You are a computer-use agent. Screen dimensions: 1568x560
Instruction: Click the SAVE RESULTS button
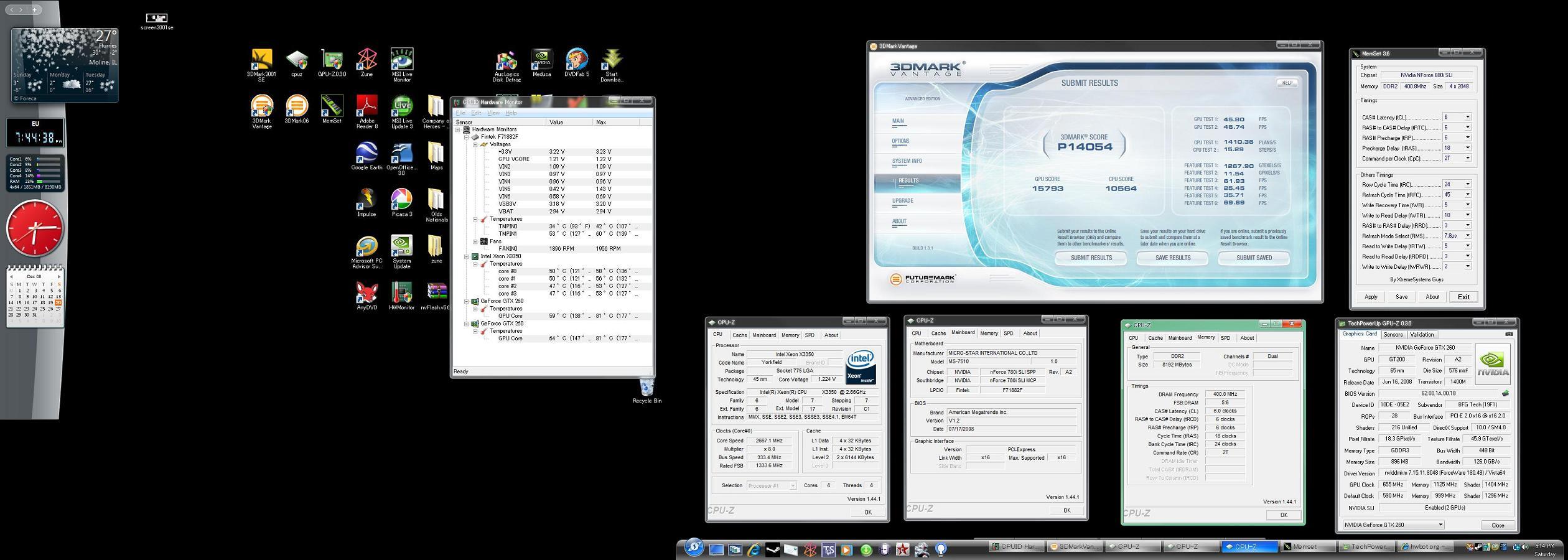pos(1172,258)
